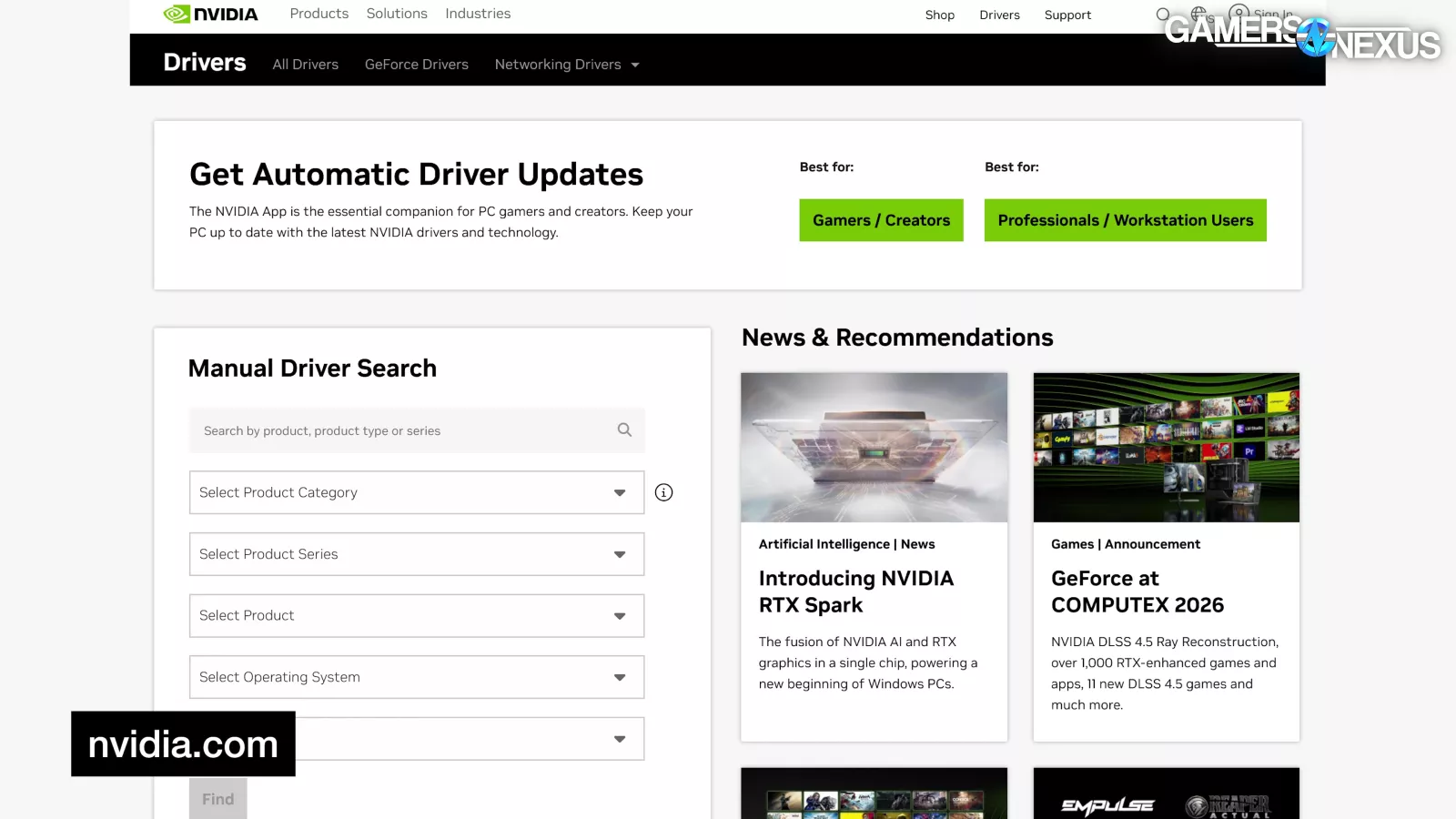Open the GeForce at COMPUTEX game wall thumbnail
Screen dimensions: 1456x819
pos(1167,447)
